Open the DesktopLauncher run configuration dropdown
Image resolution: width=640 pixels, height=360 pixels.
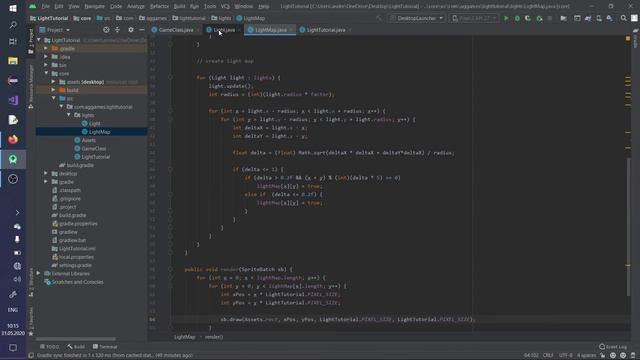[x=416, y=18]
